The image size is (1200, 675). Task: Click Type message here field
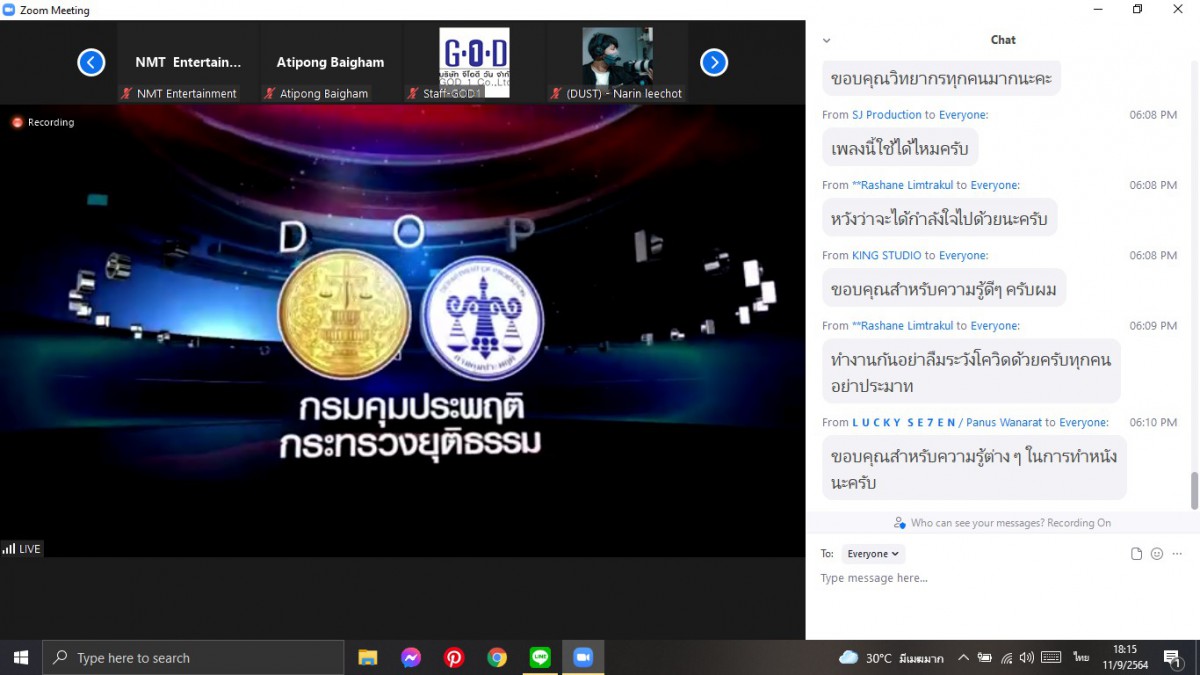tap(1002, 578)
